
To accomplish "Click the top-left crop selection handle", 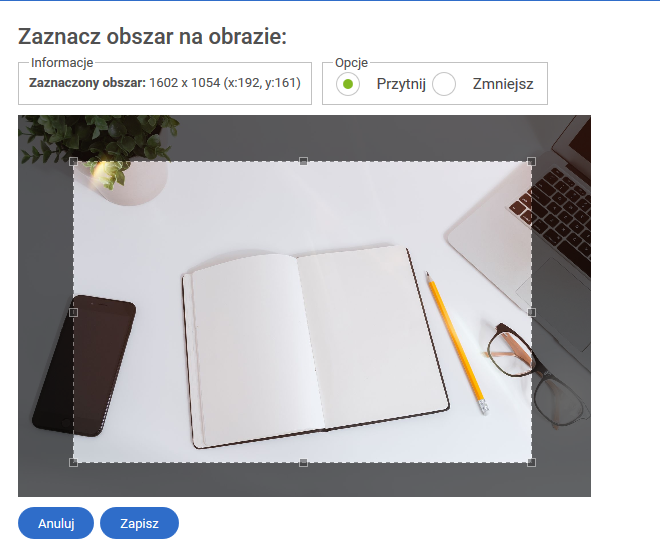I will [73, 161].
